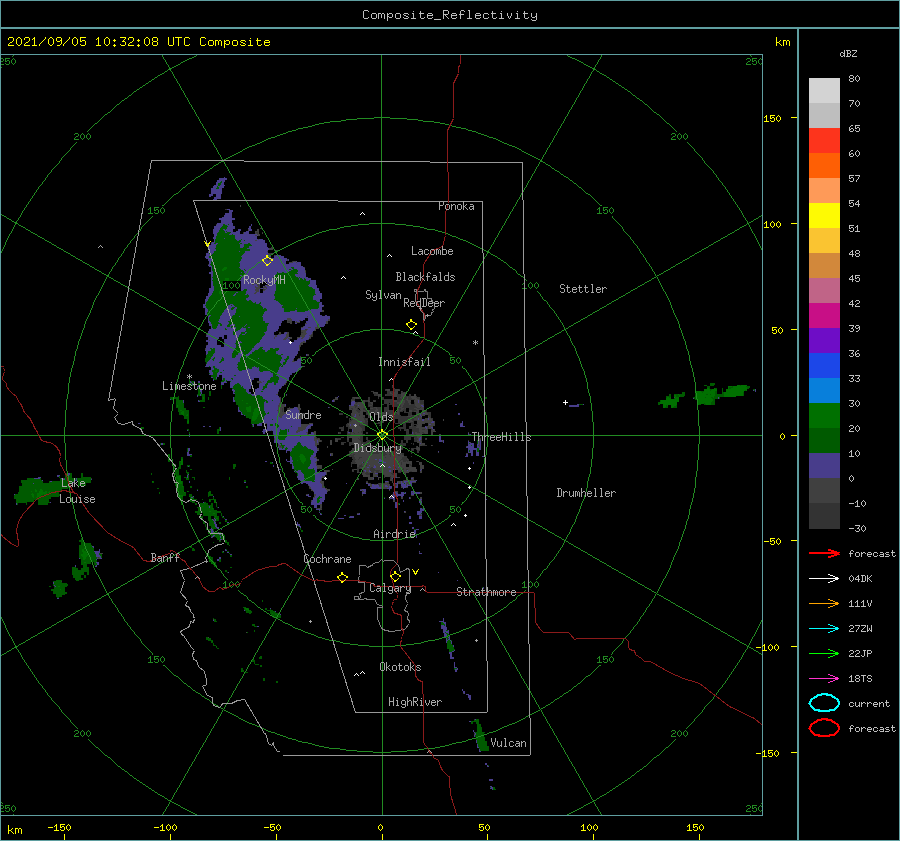Select the white 04DK arrow in legend
The width and height of the screenshot is (900, 841).
pos(824,579)
